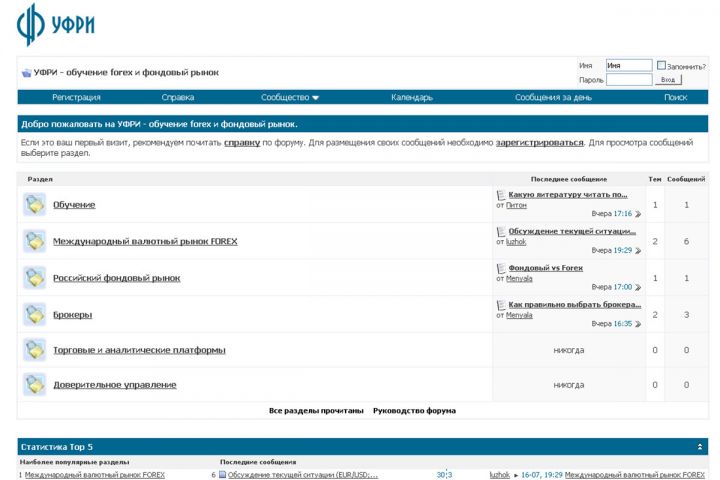The image size is (720, 480).
Task: Click the post icon beside Как правильно выбрать брокера
Action: 501,305
